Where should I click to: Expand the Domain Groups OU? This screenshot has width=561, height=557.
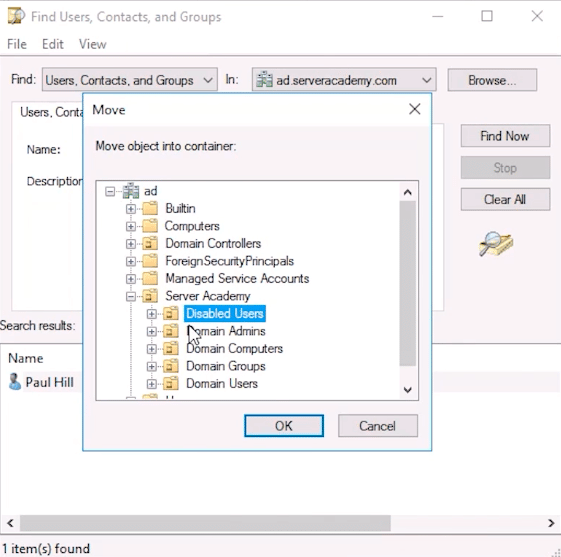(x=151, y=367)
